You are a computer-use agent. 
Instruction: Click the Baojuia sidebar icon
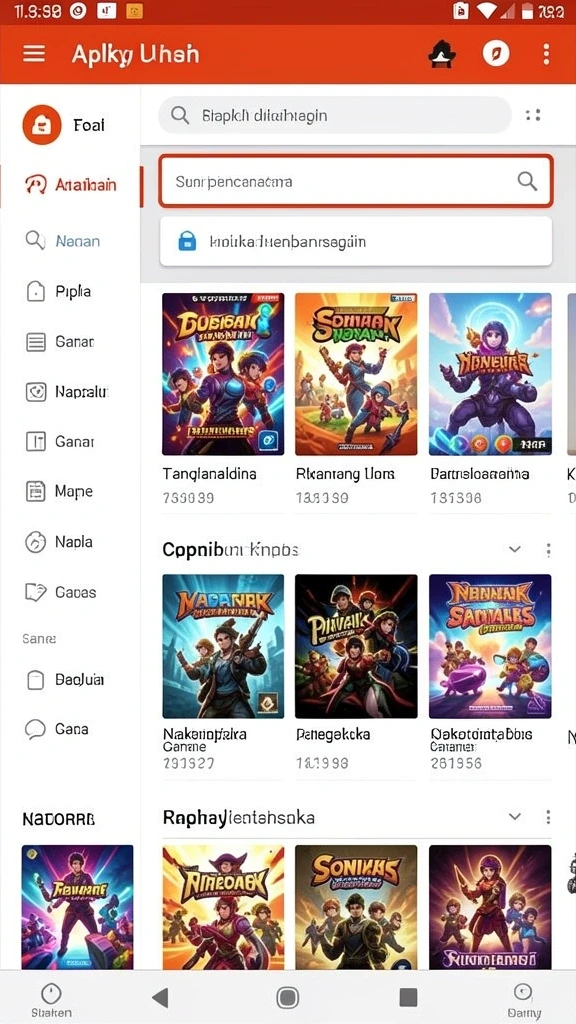pos(35,680)
